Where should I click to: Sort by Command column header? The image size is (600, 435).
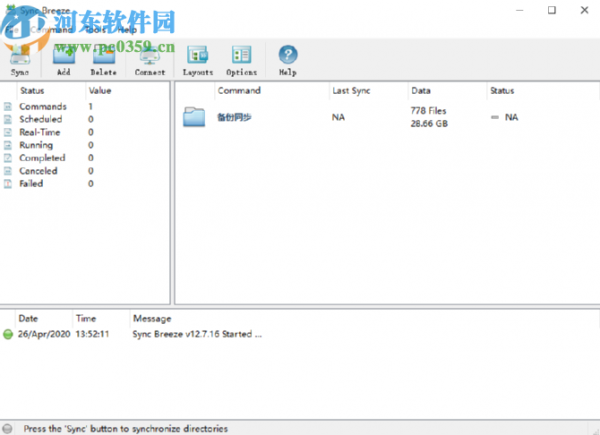coord(239,91)
